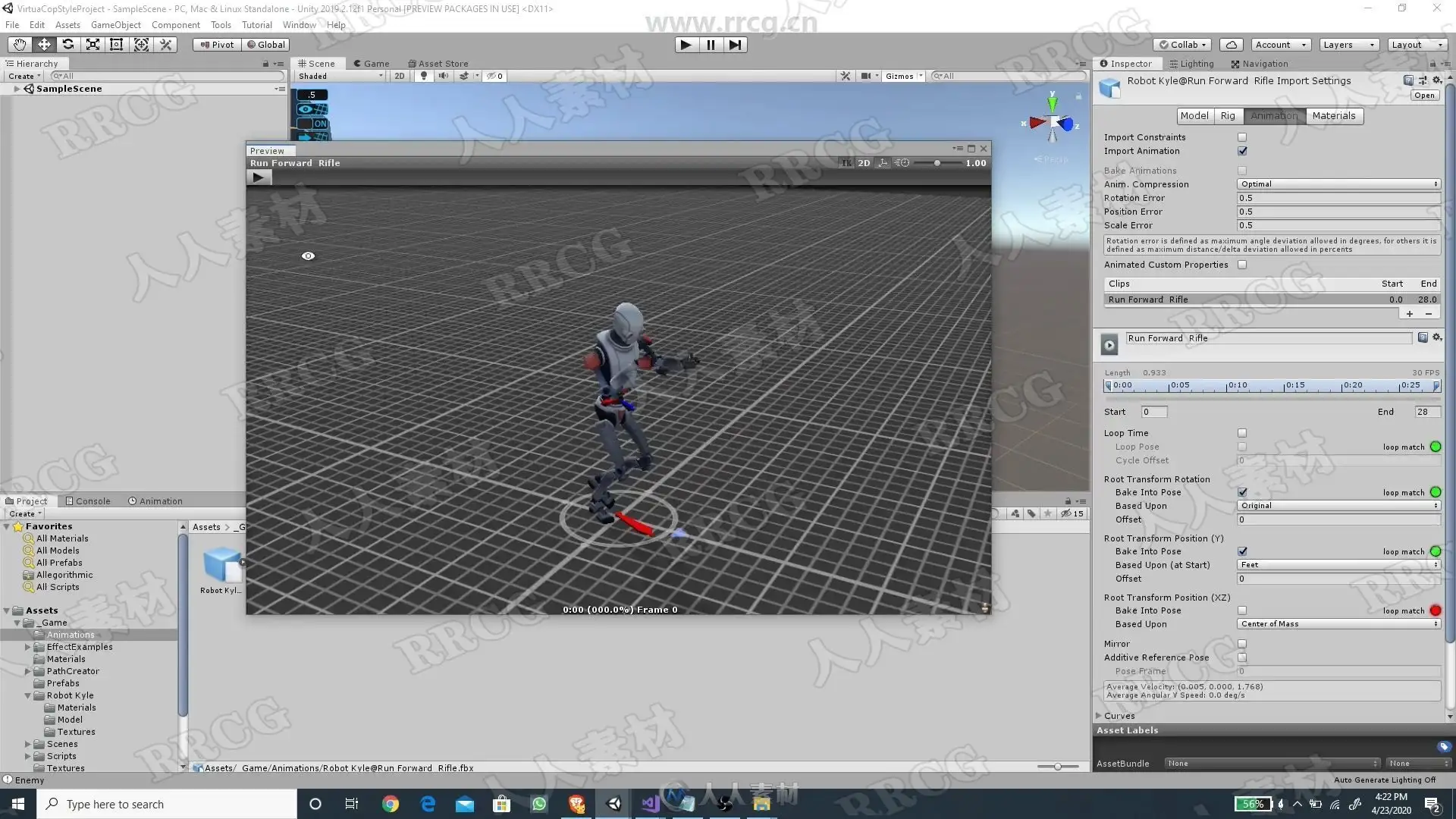Open Visual Studio from the taskbar
The width and height of the screenshot is (1456, 819).
[x=651, y=804]
